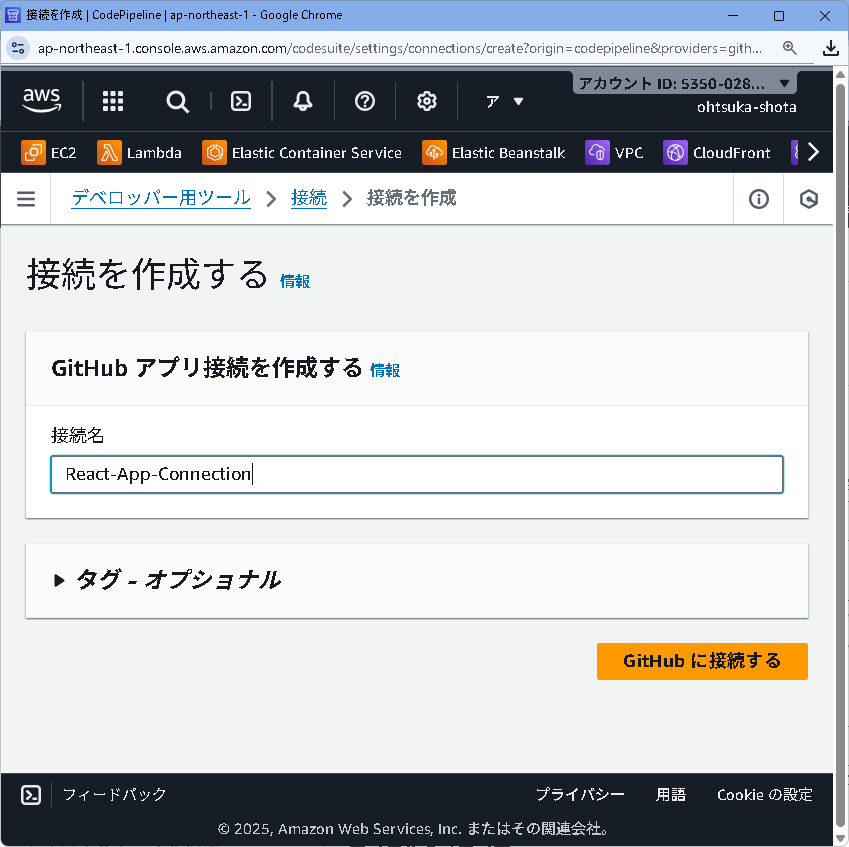Viewport: 849px width, 847px height.
Task: Navigate to デベロッパー用ツール breadcrumb
Action: (x=160, y=198)
